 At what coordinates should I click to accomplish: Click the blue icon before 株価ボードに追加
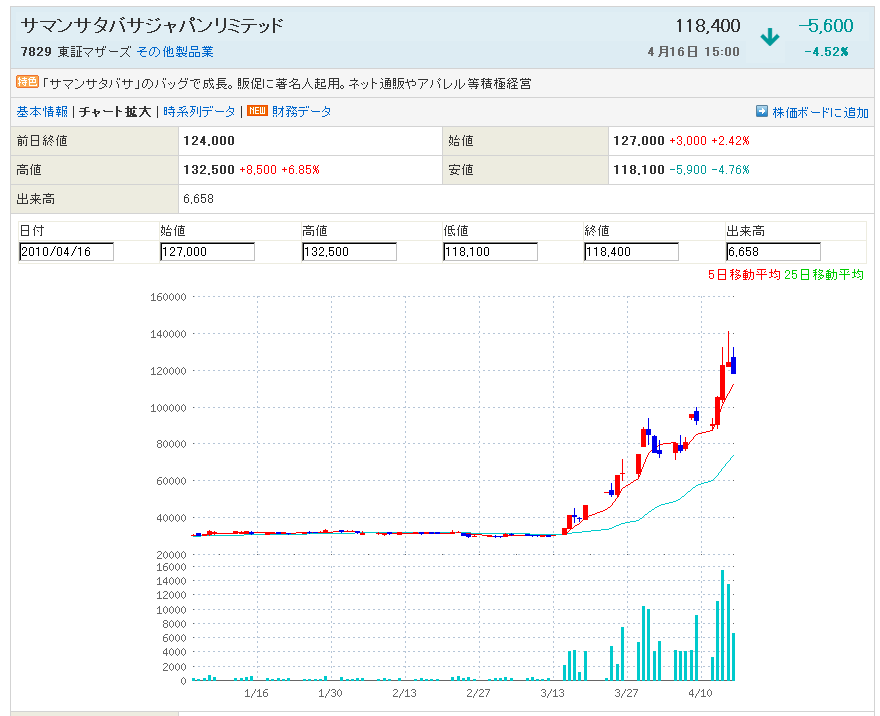coord(761,112)
